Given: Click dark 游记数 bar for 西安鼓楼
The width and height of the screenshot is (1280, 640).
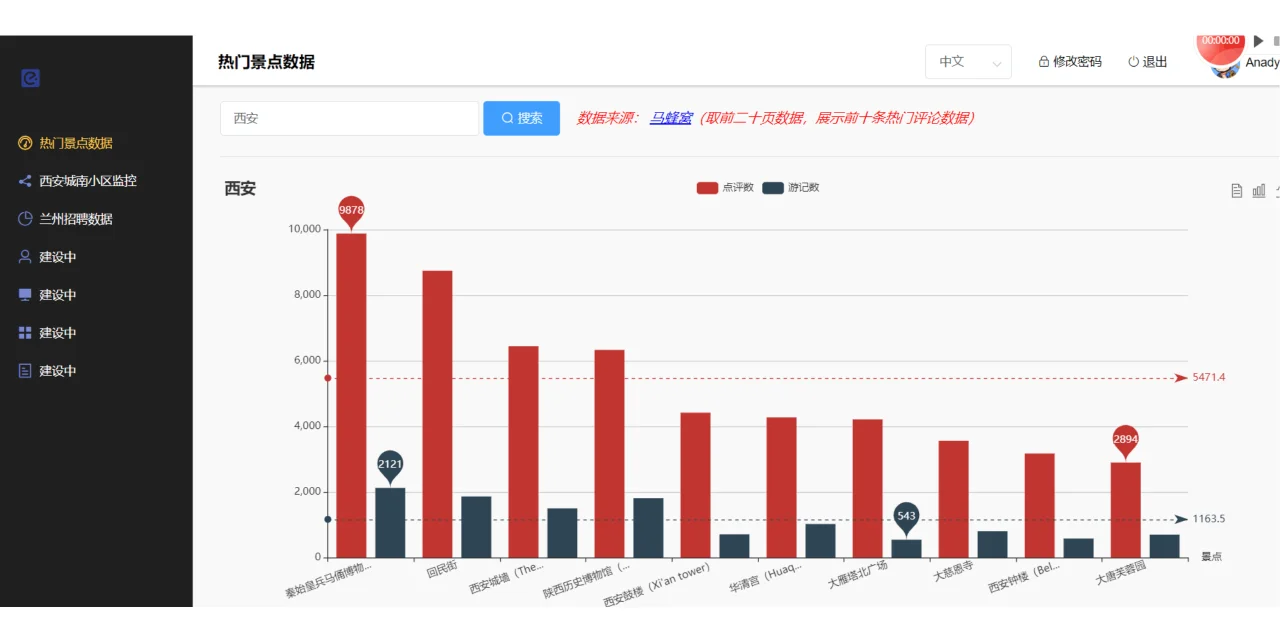Looking at the screenshot, I should click(x=734, y=546).
